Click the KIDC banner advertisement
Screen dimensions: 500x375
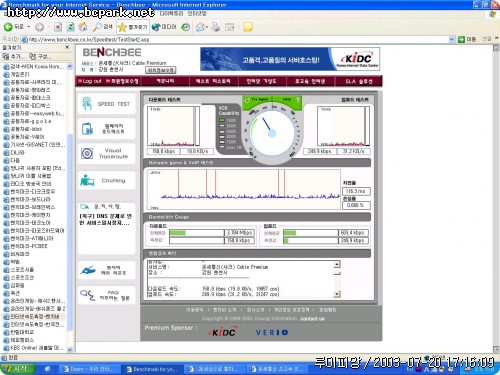point(290,59)
